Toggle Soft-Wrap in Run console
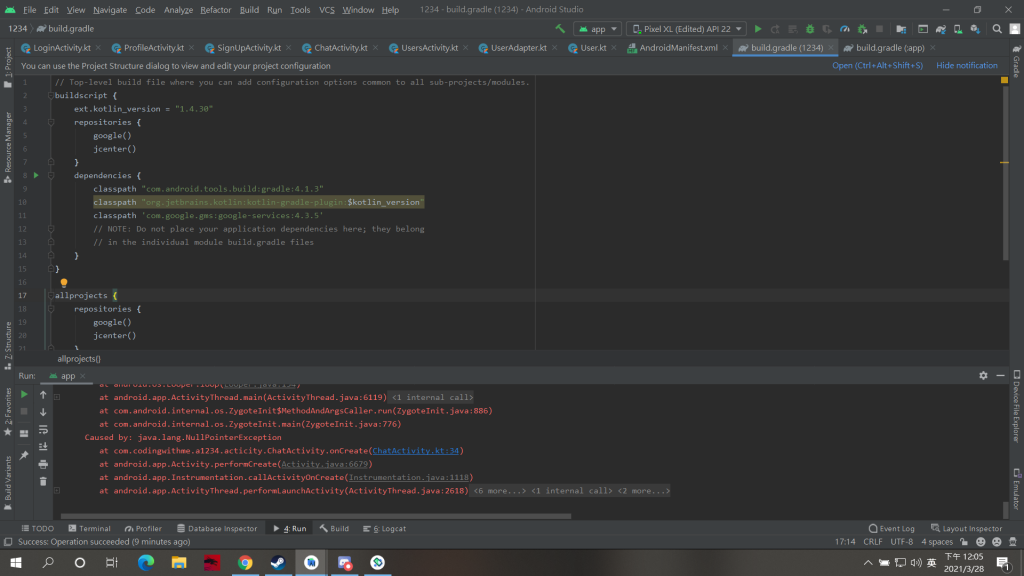The width and height of the screenshot is (1024, 576). [43, 430]
